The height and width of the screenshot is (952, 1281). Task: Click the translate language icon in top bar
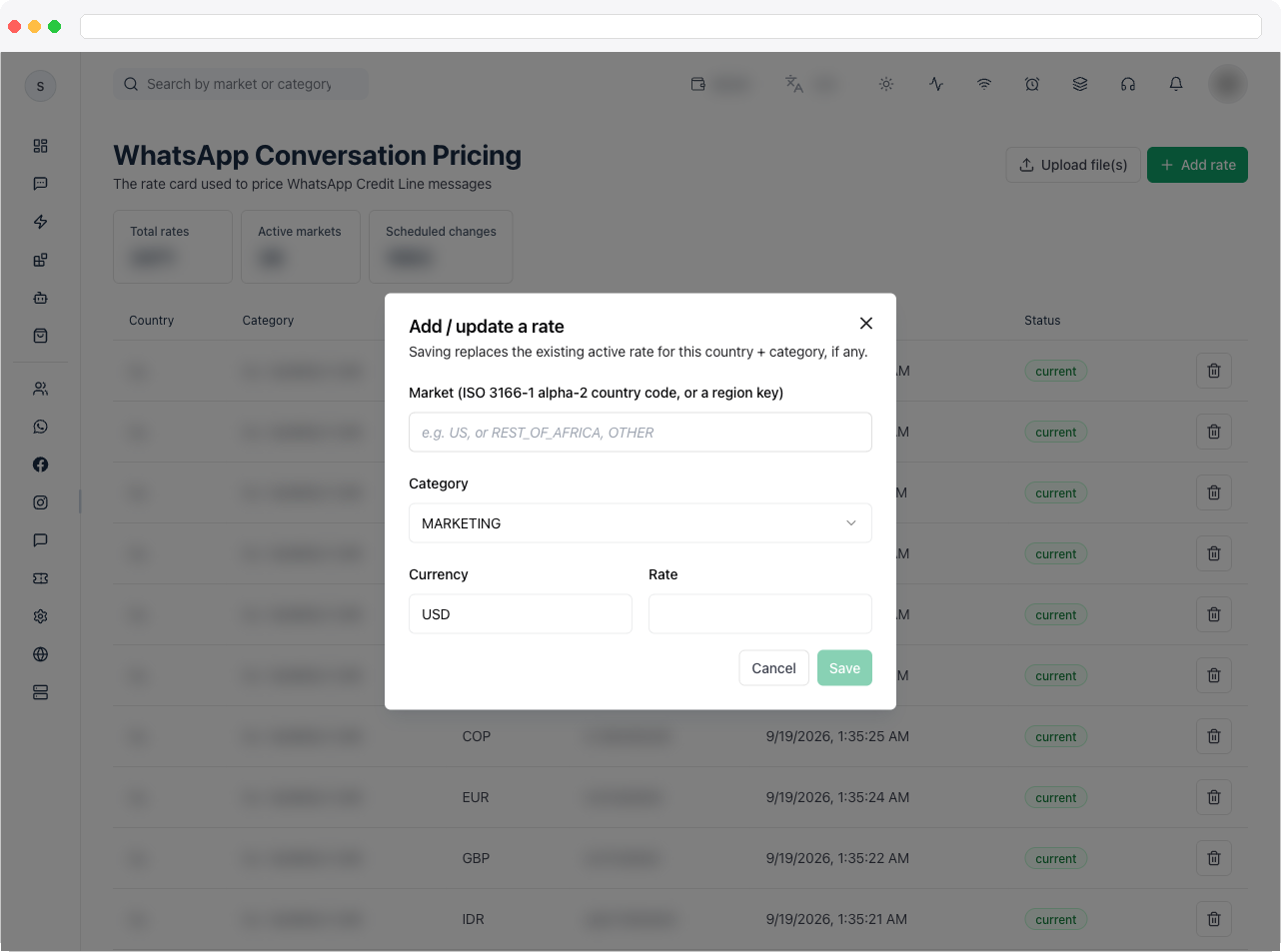pyautogui.click(x=794, y=84)
